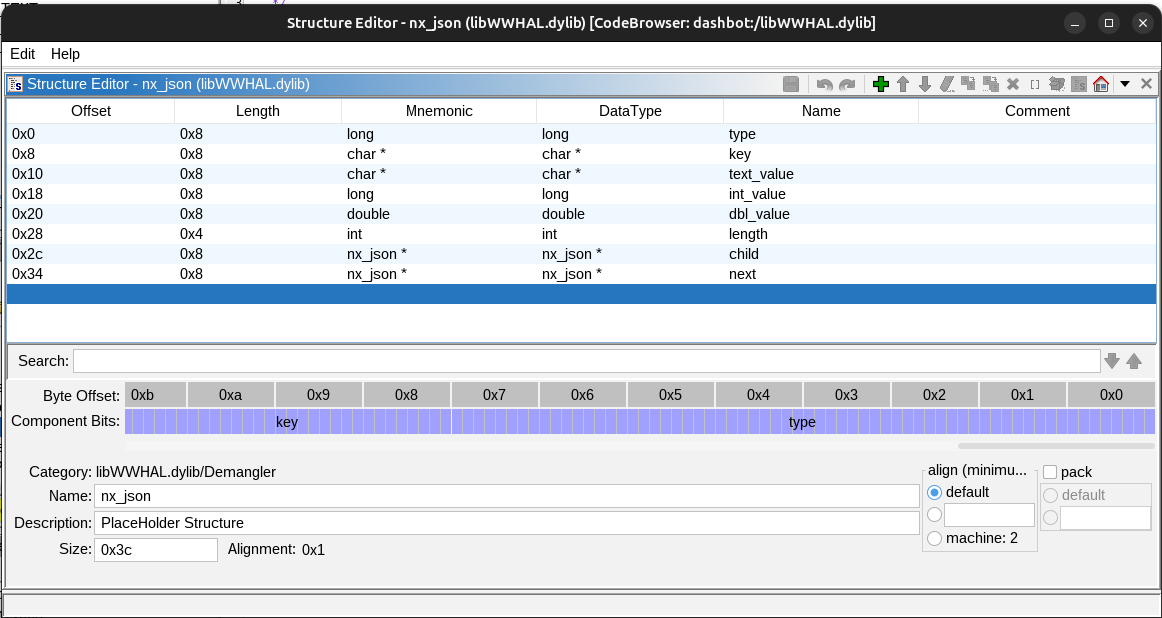Click the move component down arrow
1162x618 pixels.
pyautogui.click(x=924, y=85)
